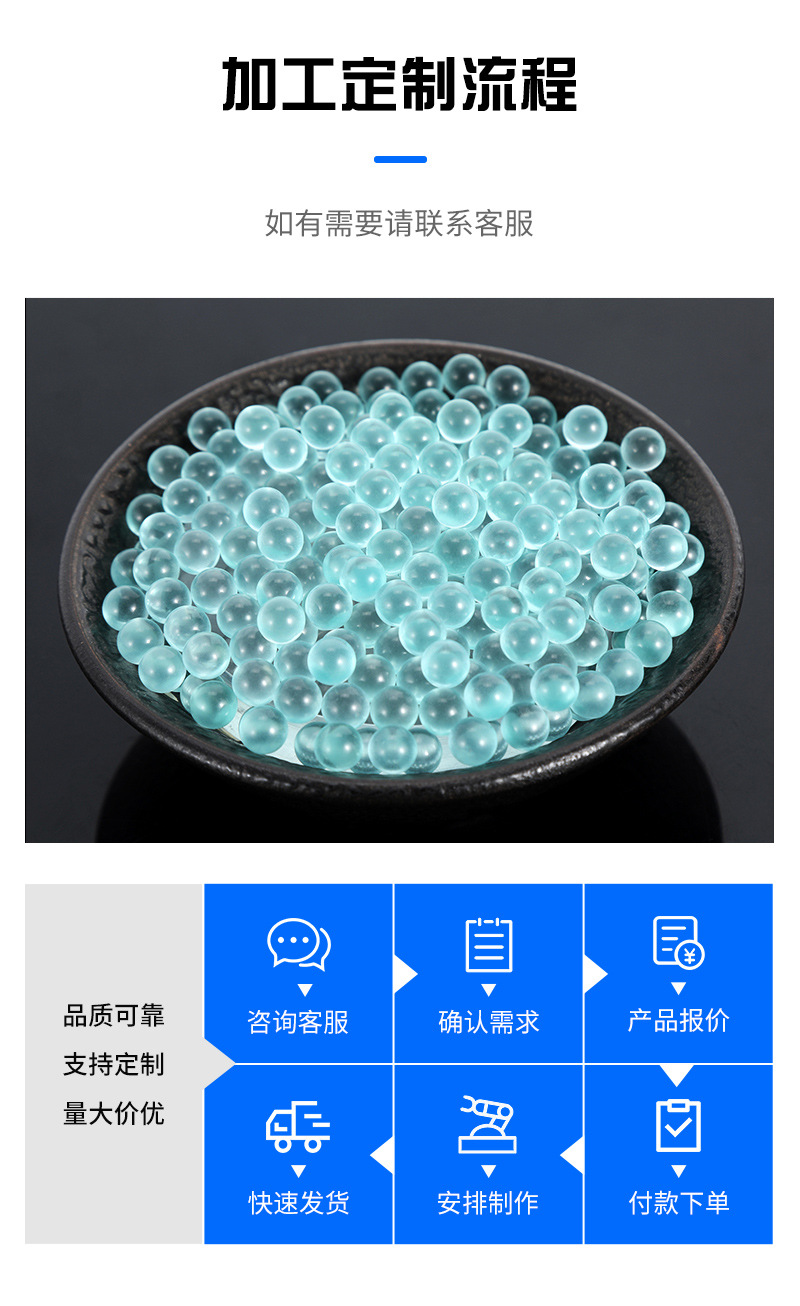The width and height of the screenshot is (800, 1306).
Task: Click the chat bubbles icon above 咨询客服
Action: (298, 944)
